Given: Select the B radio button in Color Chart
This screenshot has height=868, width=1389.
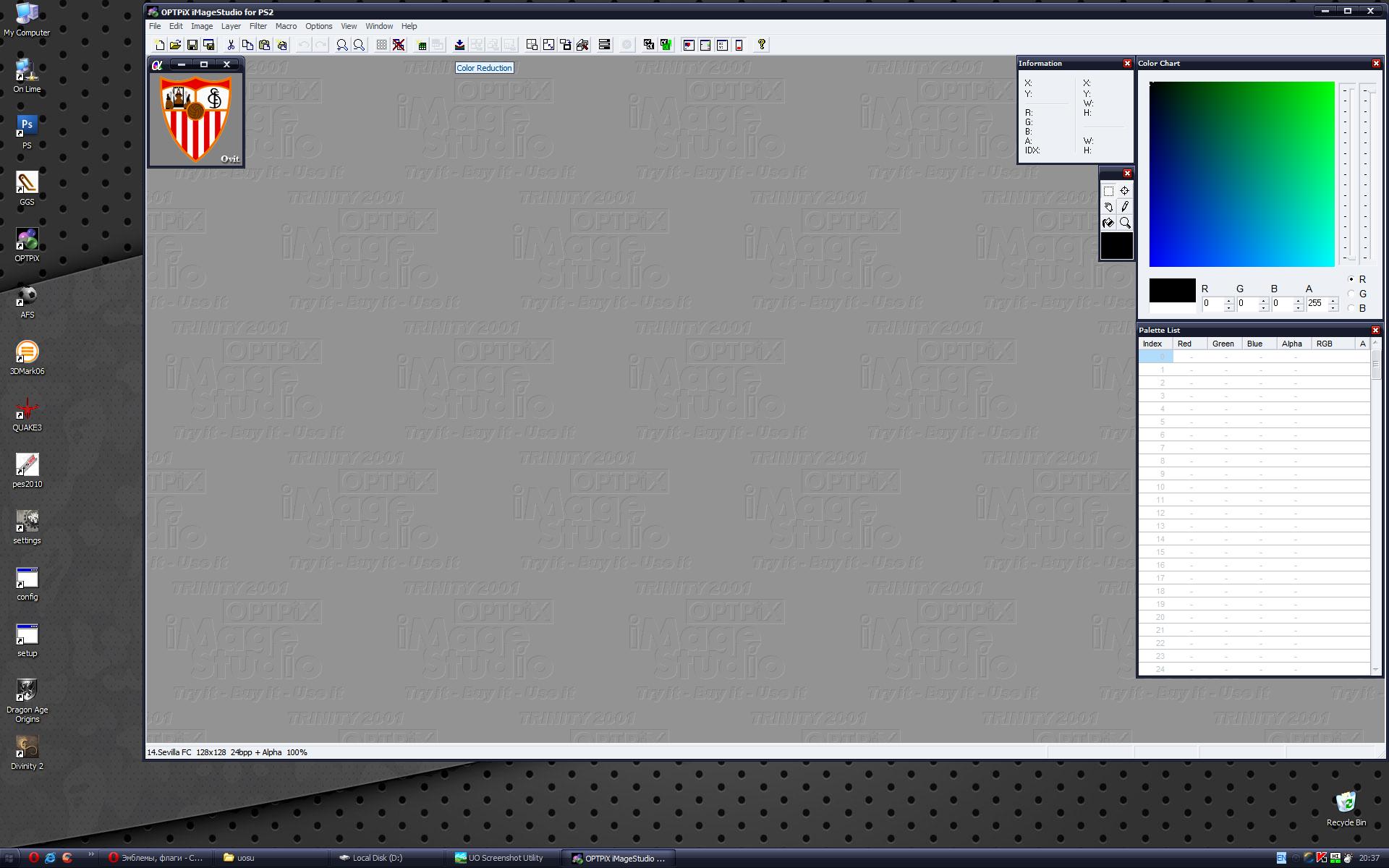Looking at the screenshot, I should 1351,308.
